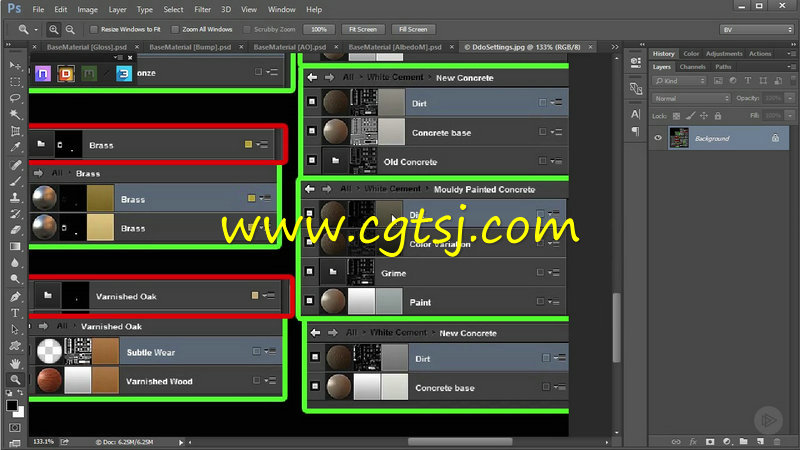The image size is (800, 450).
Task: Select the Horizontal Type tool
Action: tap(15, 313)
